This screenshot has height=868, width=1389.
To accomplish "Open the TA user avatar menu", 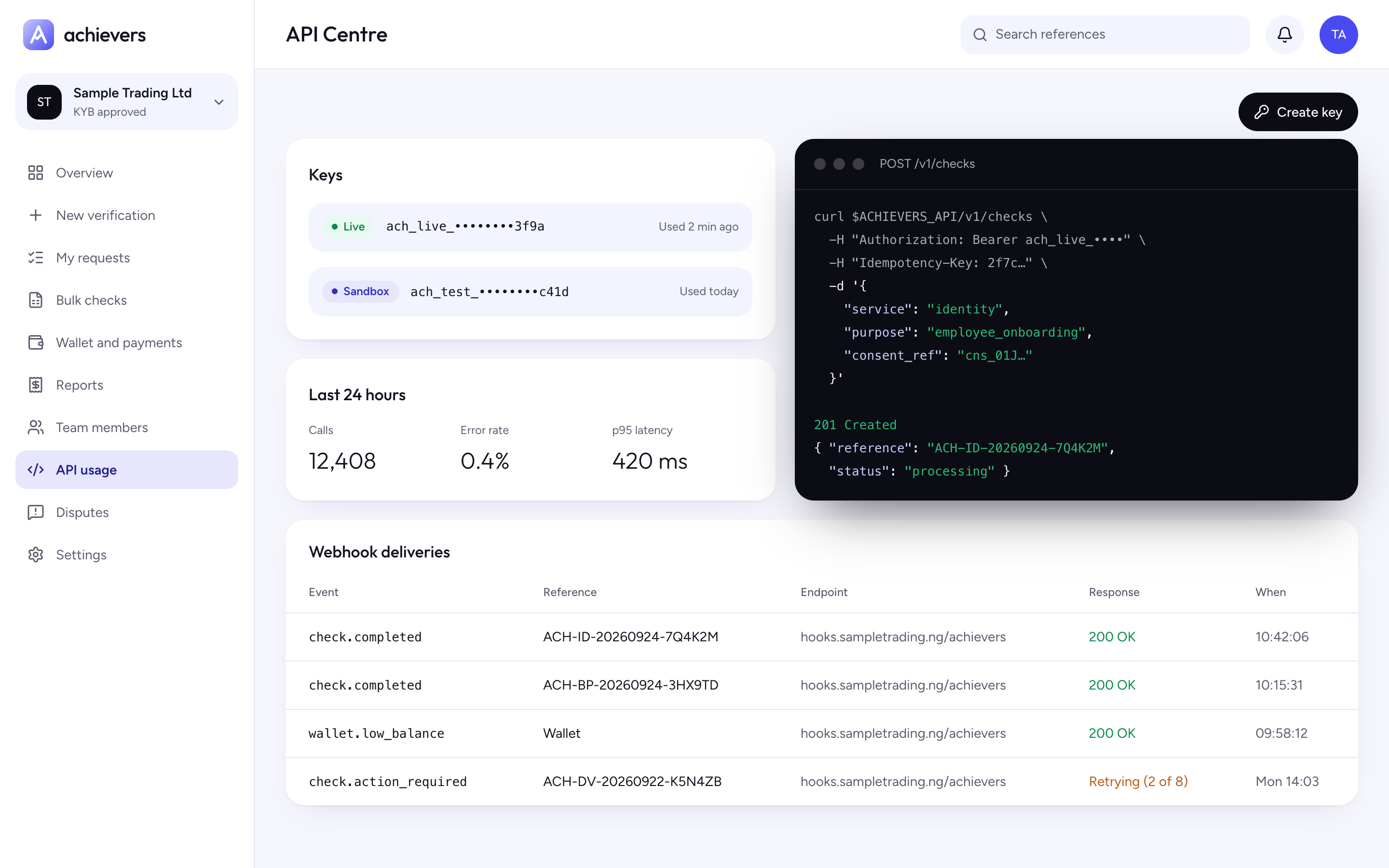I will [1338, 34].
